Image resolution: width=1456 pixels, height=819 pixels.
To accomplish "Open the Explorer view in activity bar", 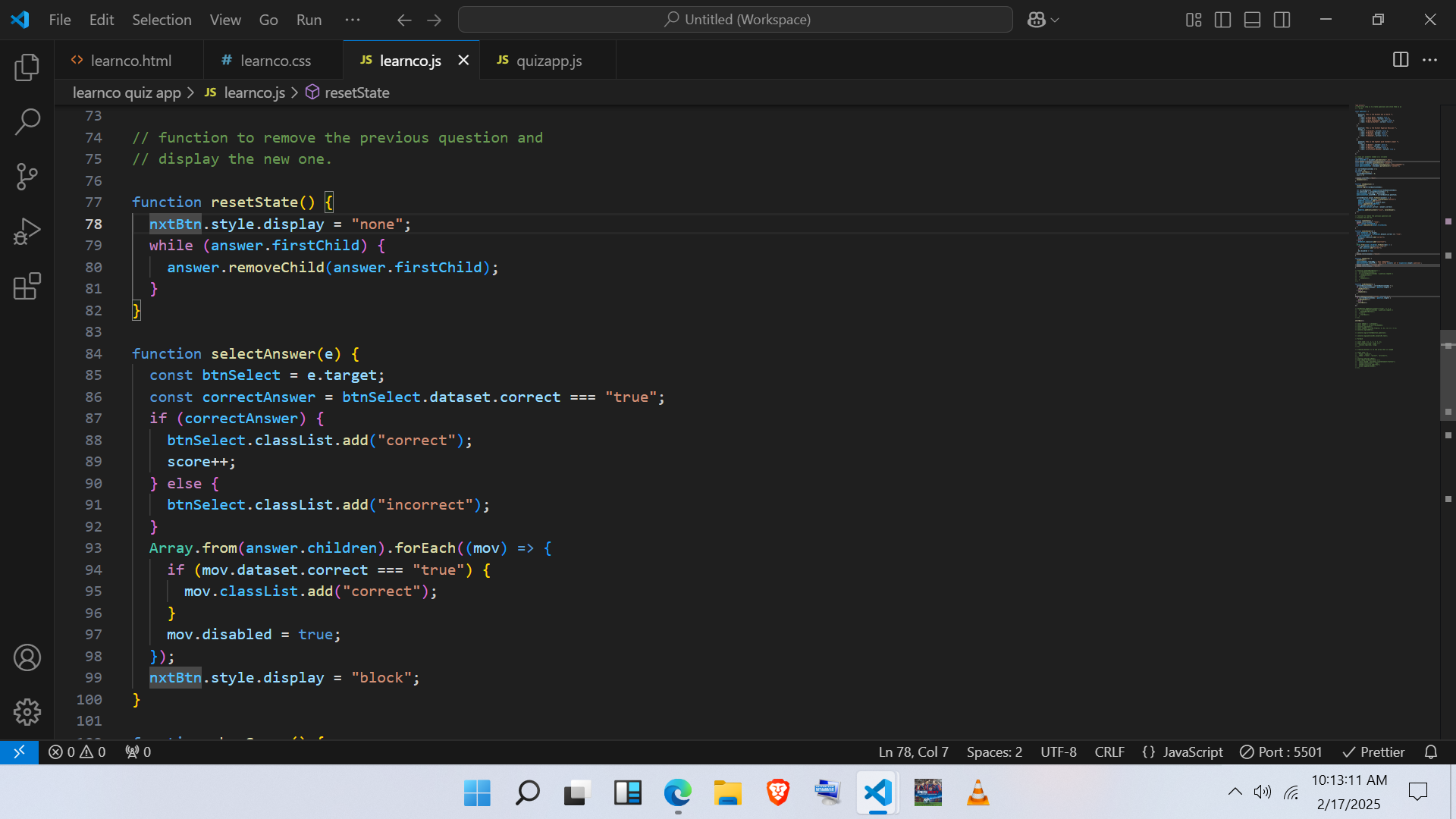I will (27, 67).
